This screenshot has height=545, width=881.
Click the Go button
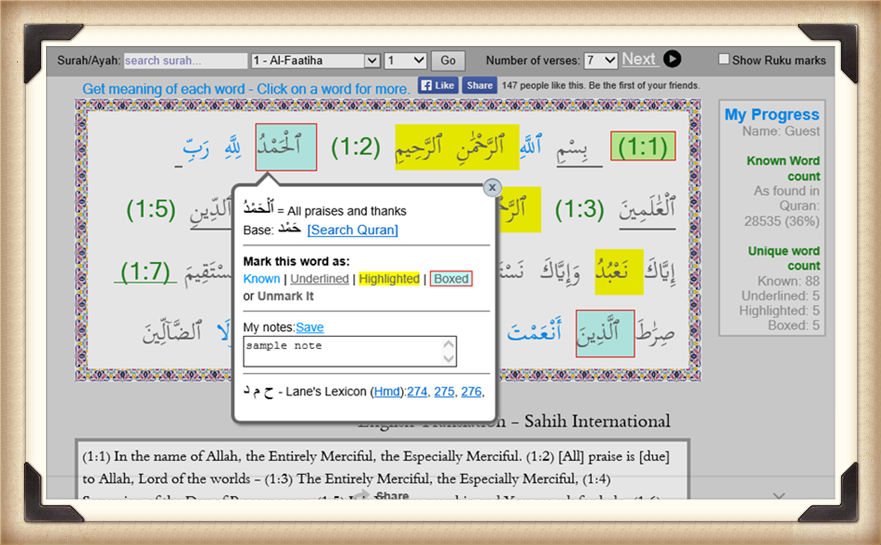[x=448, y=60]
